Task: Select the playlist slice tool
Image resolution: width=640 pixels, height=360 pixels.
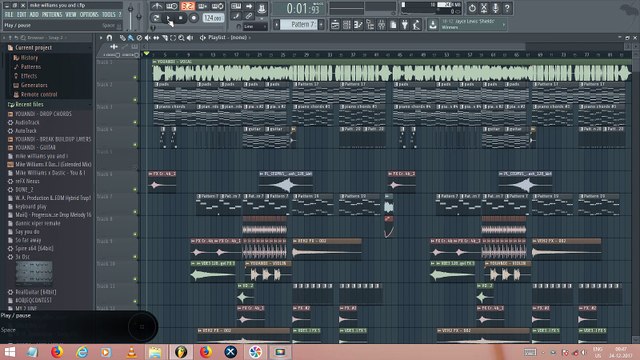Action: pyautogui.click(x=164, y=38)
